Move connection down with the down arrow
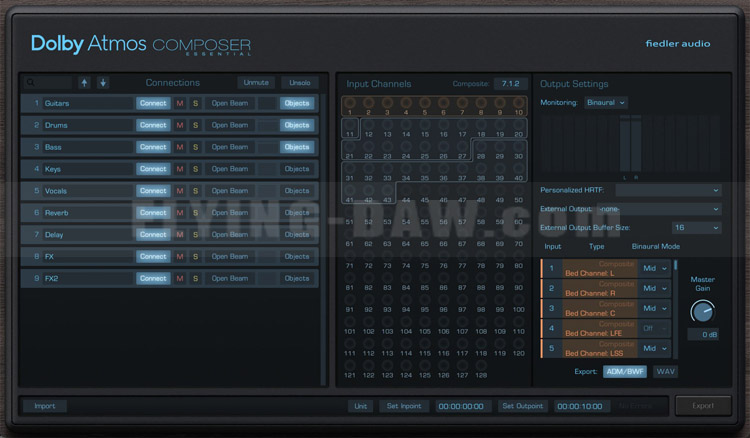The image size is (750, 438). (x=103, y=83)
